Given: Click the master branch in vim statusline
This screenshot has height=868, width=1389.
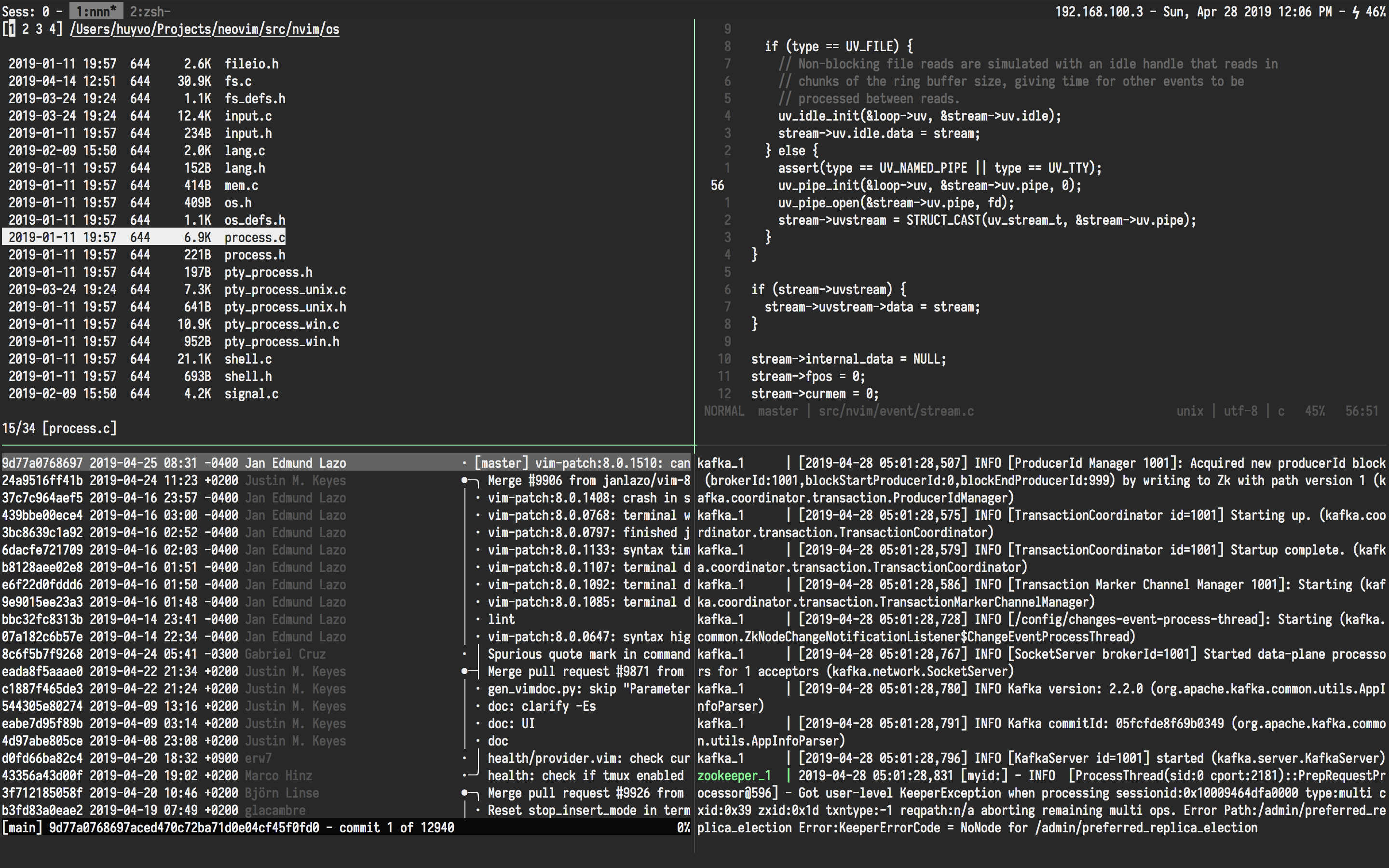Looking at the screenshot, I should 778,411.
